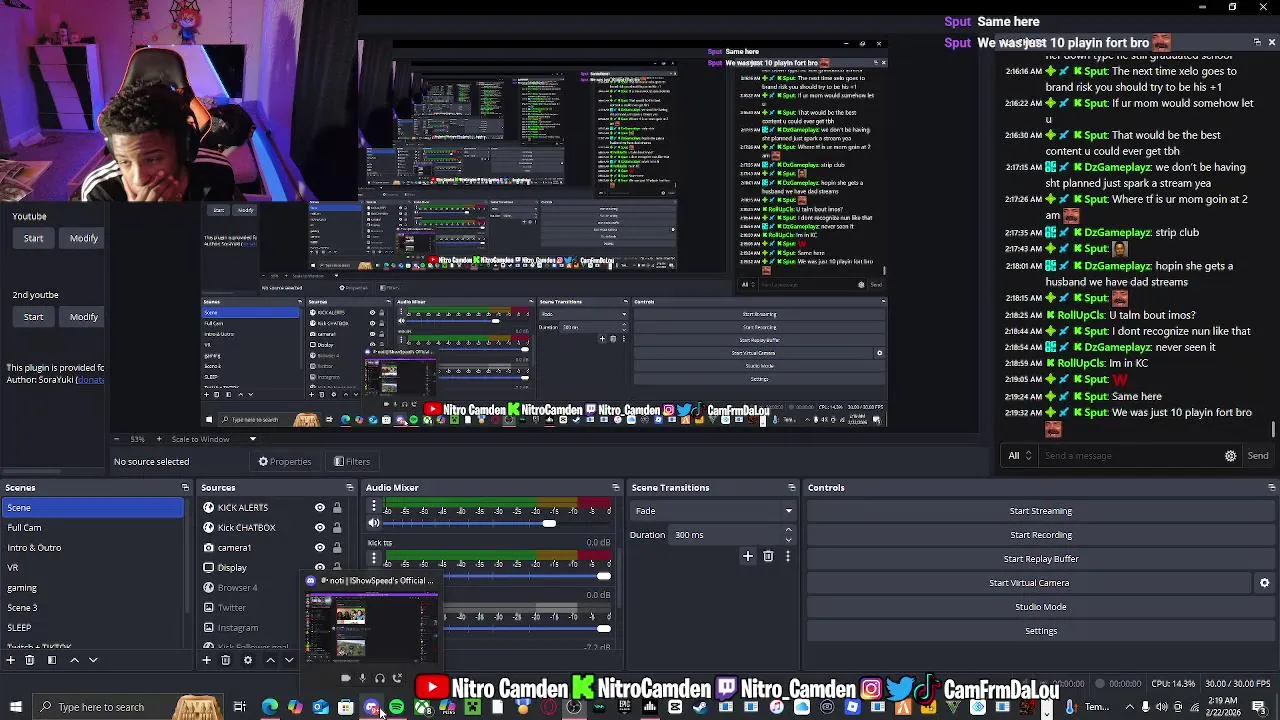Click Send in the chat dock
The image size is (1280, 720).
coord(1257,456)
